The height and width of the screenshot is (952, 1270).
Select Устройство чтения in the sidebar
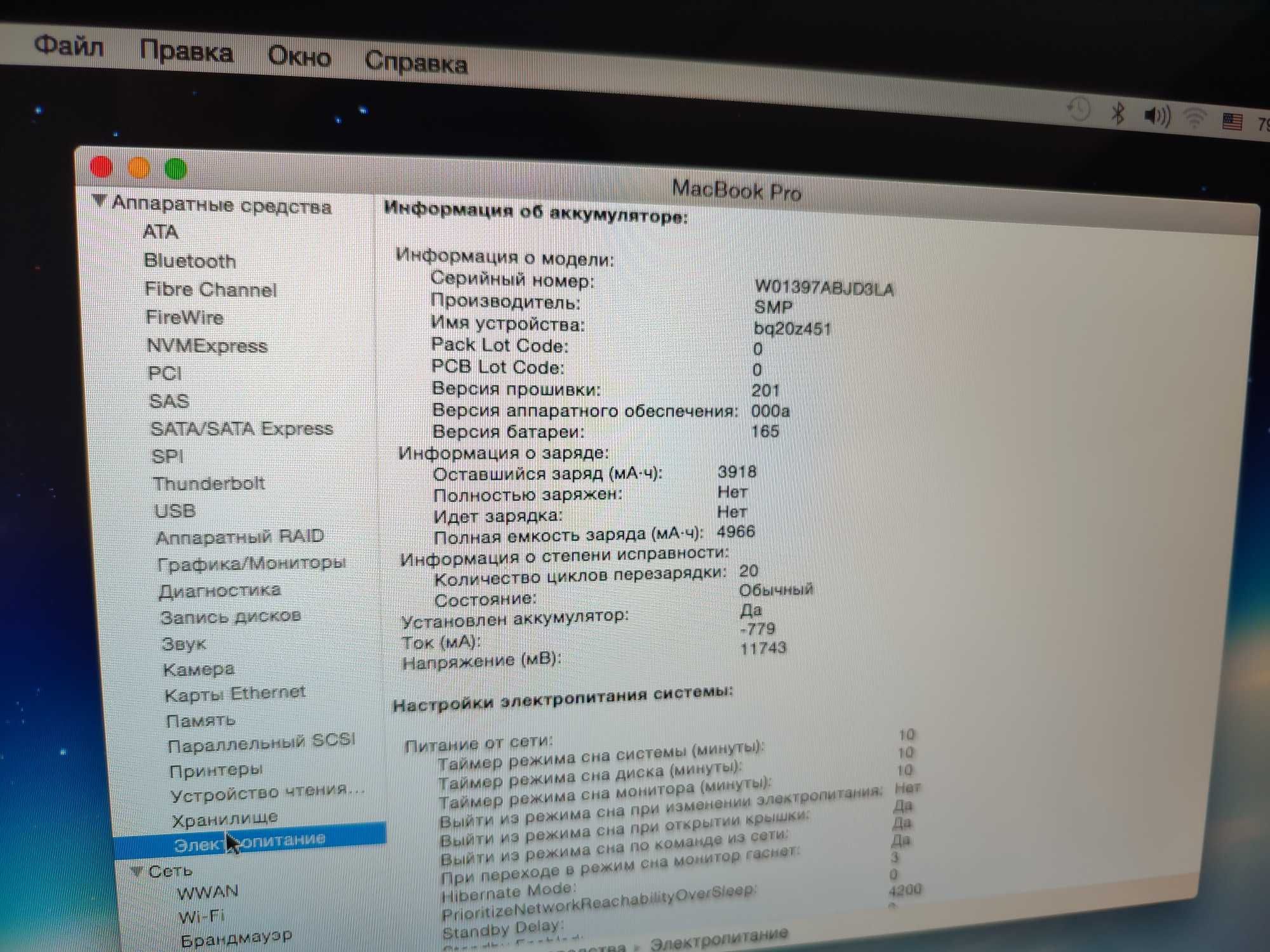click(268, 793)
